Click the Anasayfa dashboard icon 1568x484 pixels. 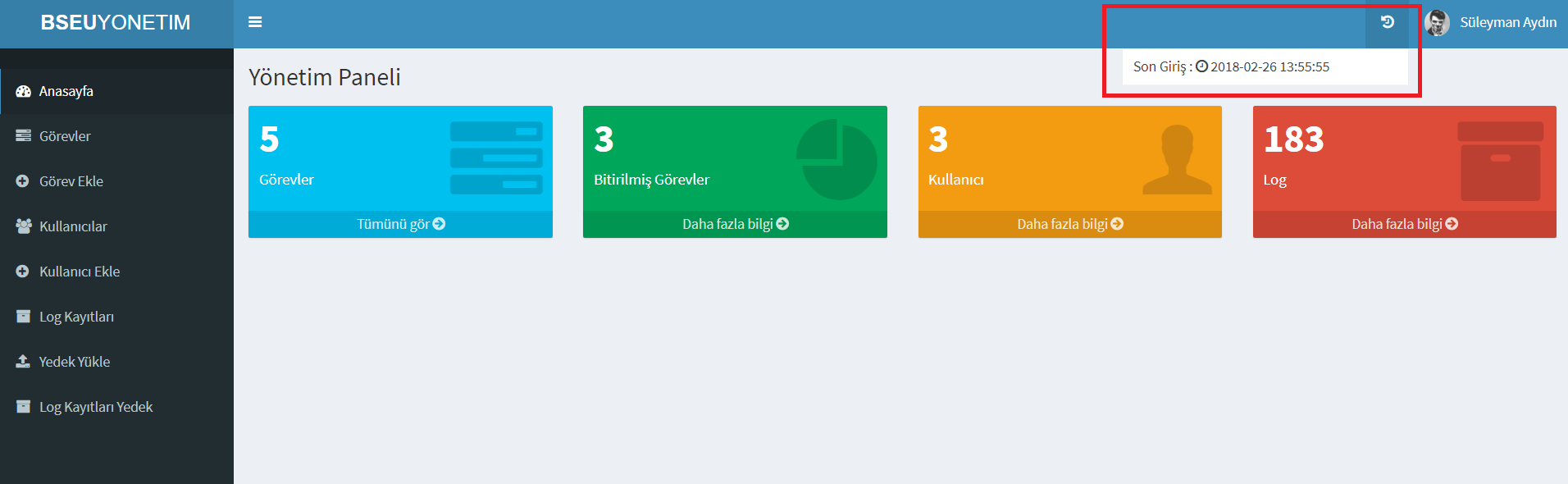[23, 91]
